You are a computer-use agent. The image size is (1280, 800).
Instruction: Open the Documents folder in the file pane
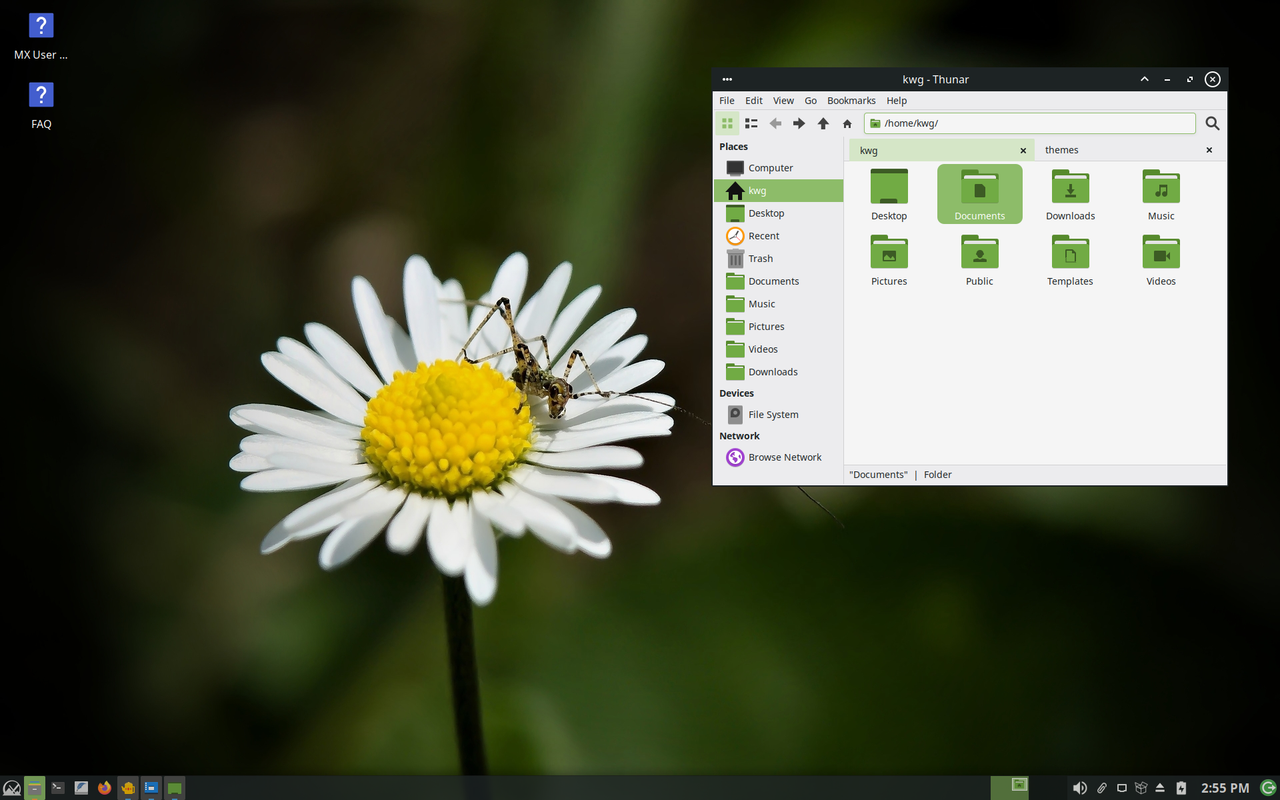point(979,193)
